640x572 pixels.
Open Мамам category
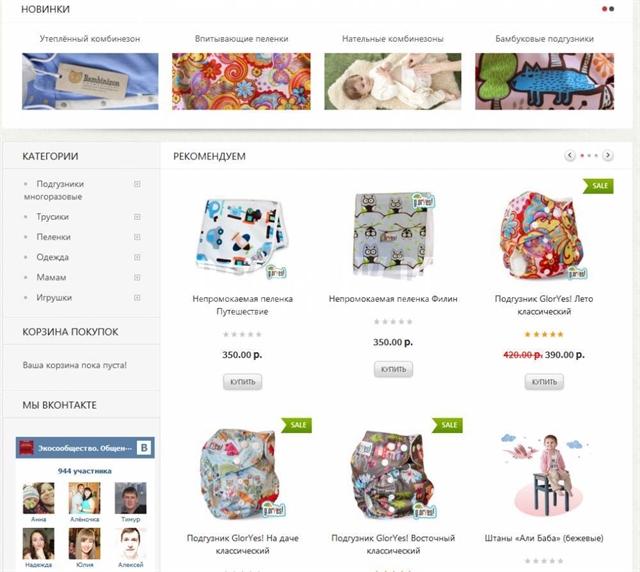tap(51, 277)
